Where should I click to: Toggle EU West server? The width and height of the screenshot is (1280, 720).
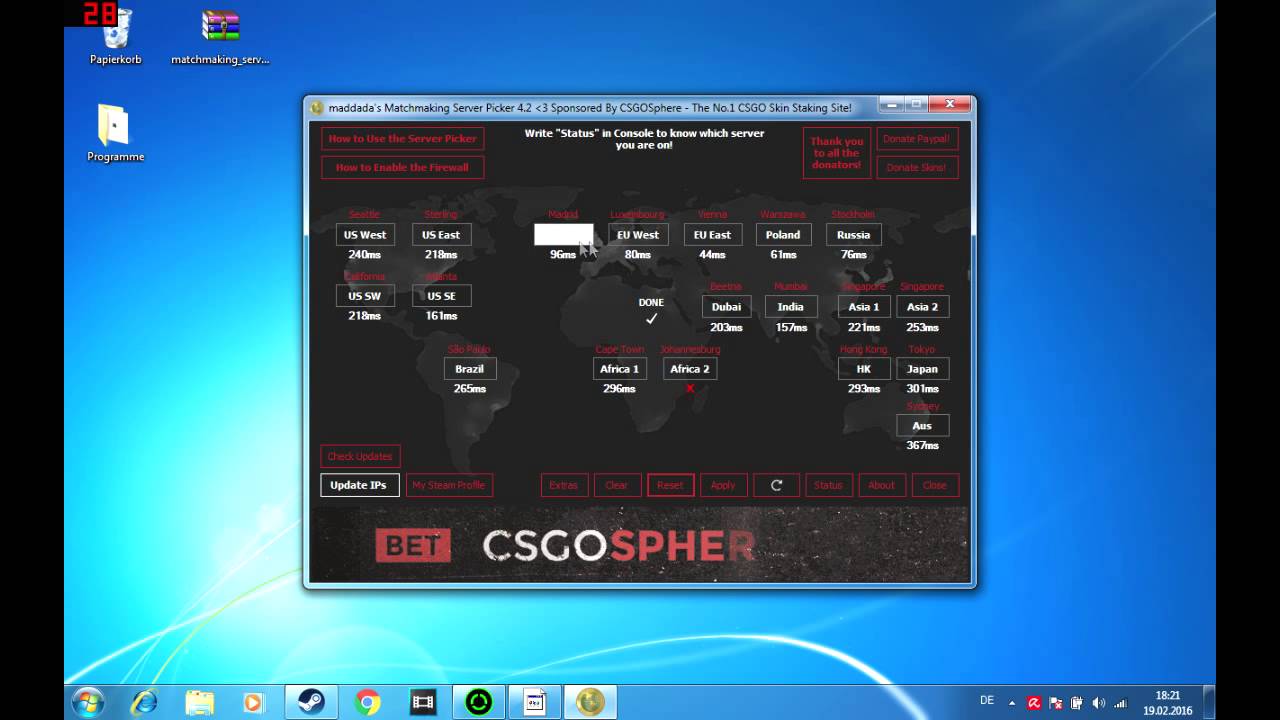click(638, 235)
